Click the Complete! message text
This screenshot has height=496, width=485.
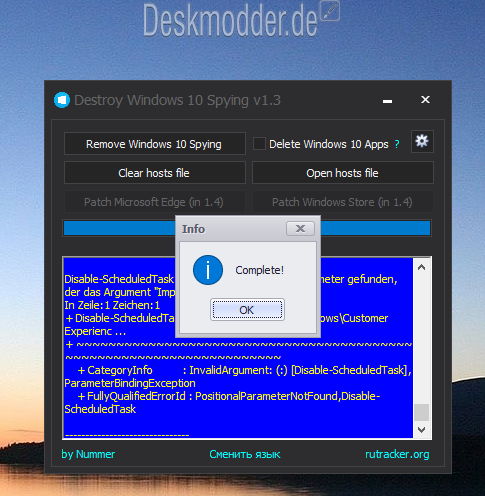pos(260,270)
